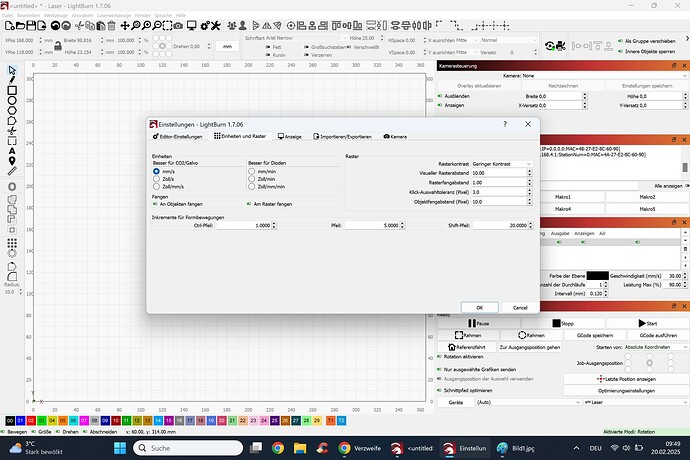The width and height of the screenshot is (690, 460).
Task: Click the Ungroup single person icon
Action: click(242, 26)
